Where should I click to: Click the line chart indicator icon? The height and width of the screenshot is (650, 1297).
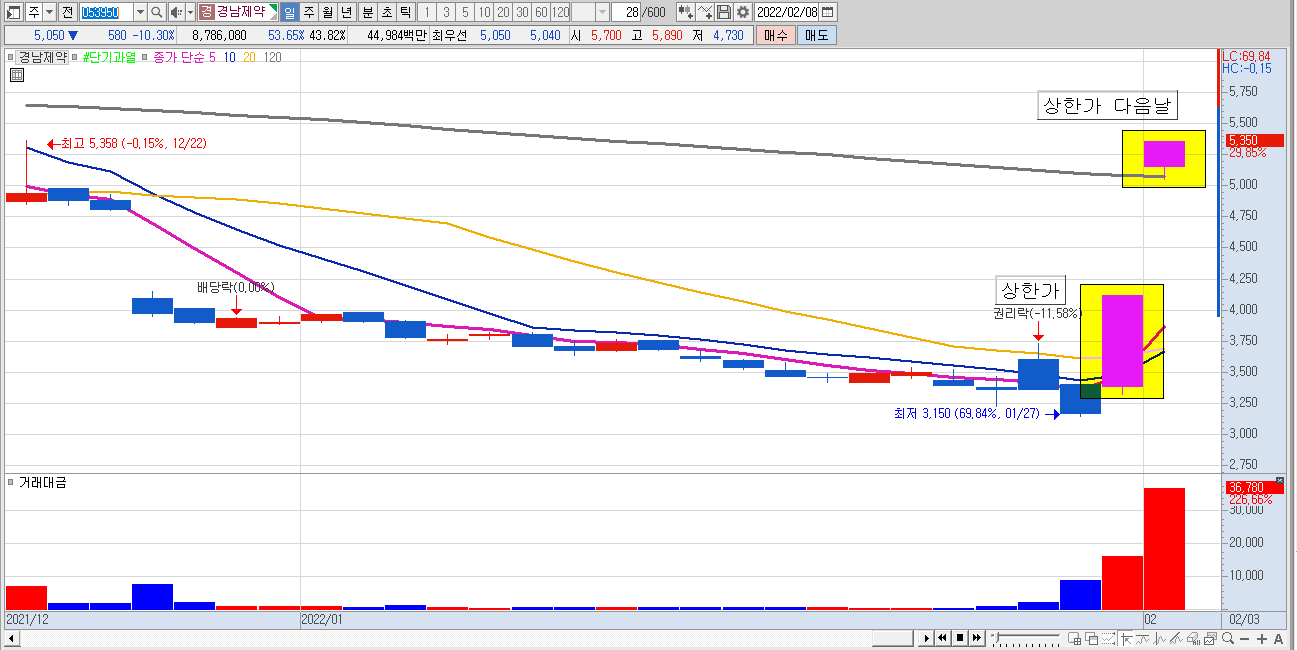point(1160,639)
